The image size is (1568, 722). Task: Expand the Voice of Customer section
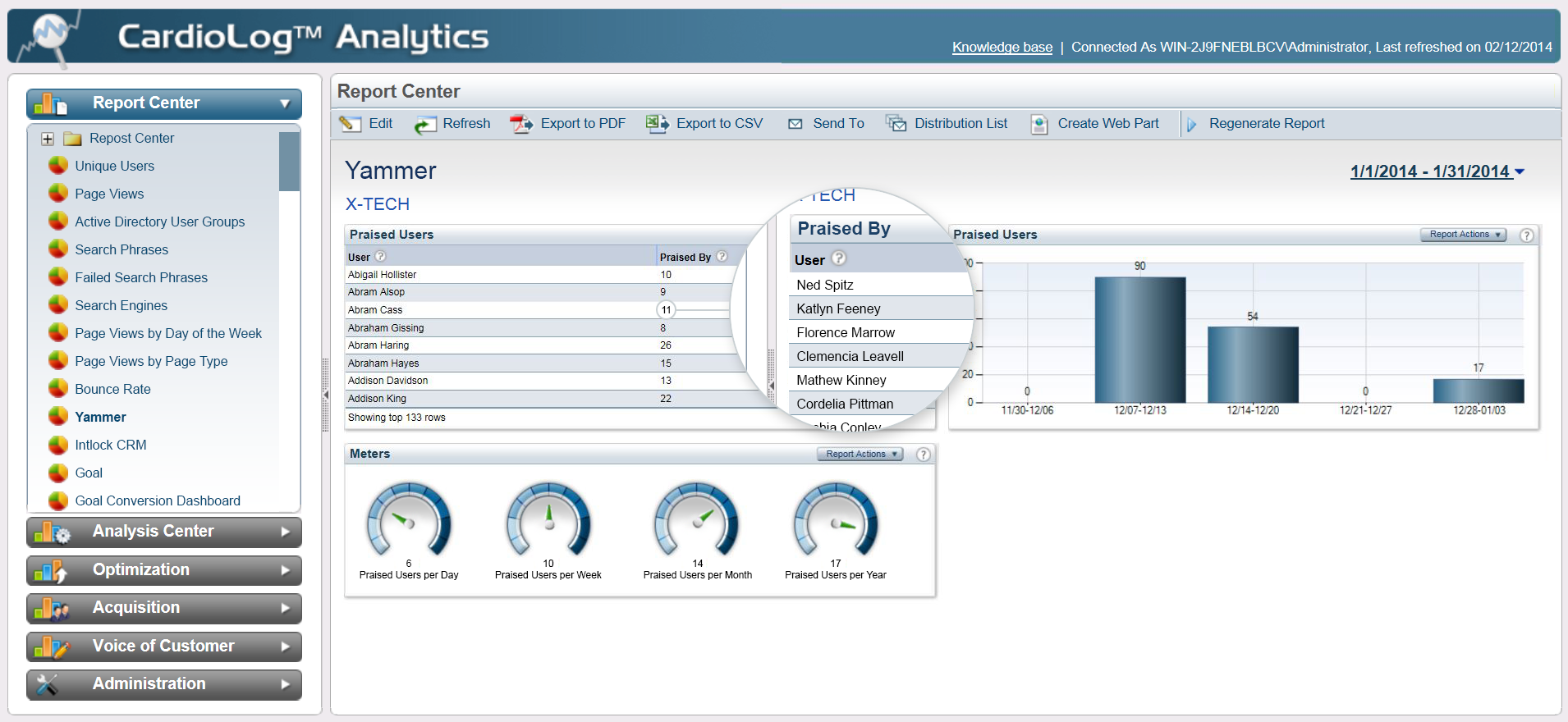tap(164, 647)
